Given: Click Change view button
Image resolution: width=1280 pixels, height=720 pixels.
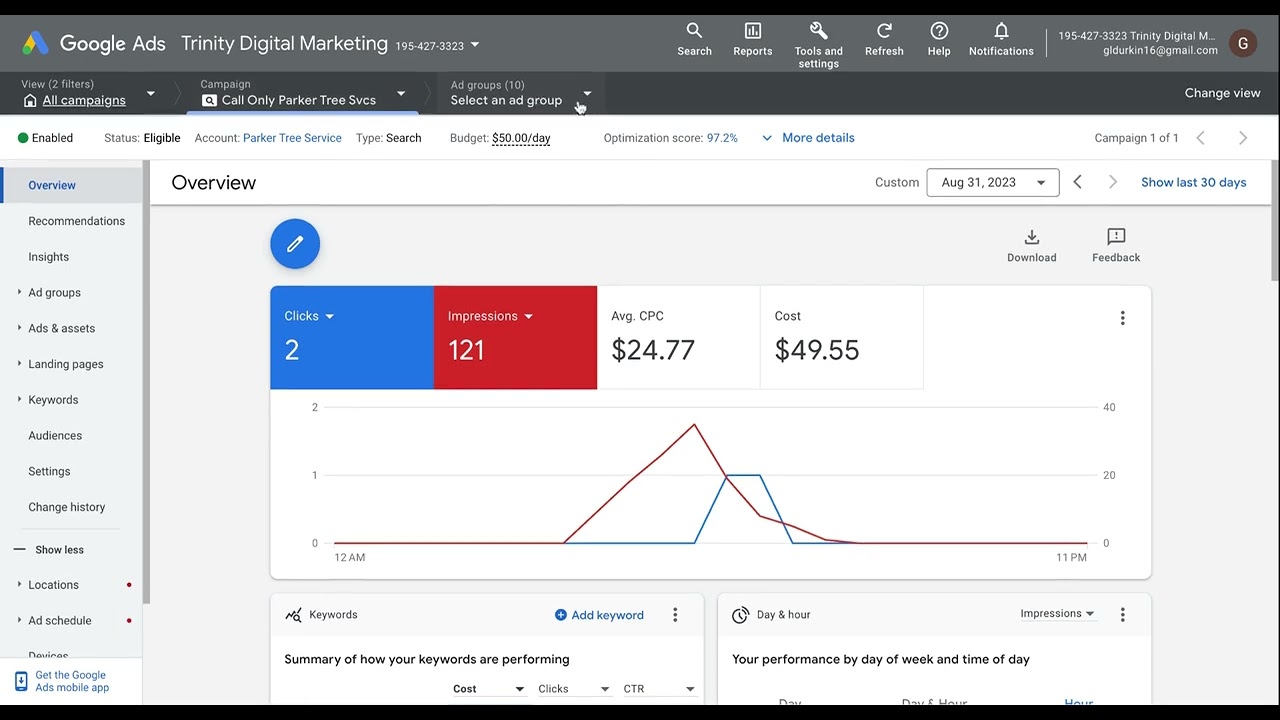Looking at the screenshot, I should coord(1222,93).
